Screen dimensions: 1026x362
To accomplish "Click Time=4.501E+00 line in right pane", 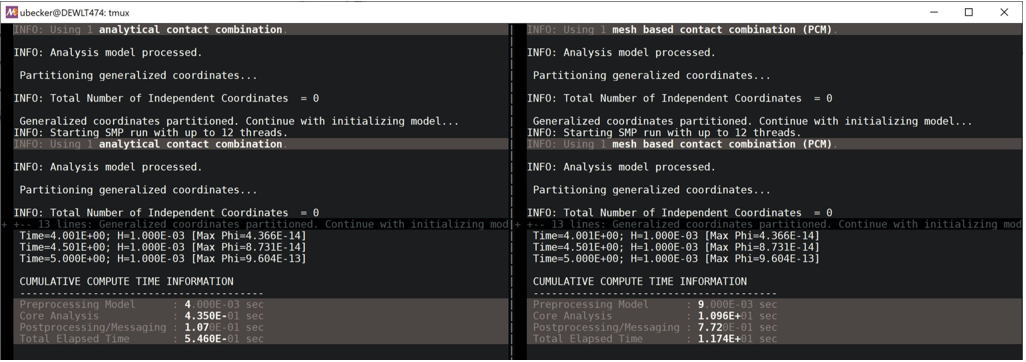I will tap(676, 247).
